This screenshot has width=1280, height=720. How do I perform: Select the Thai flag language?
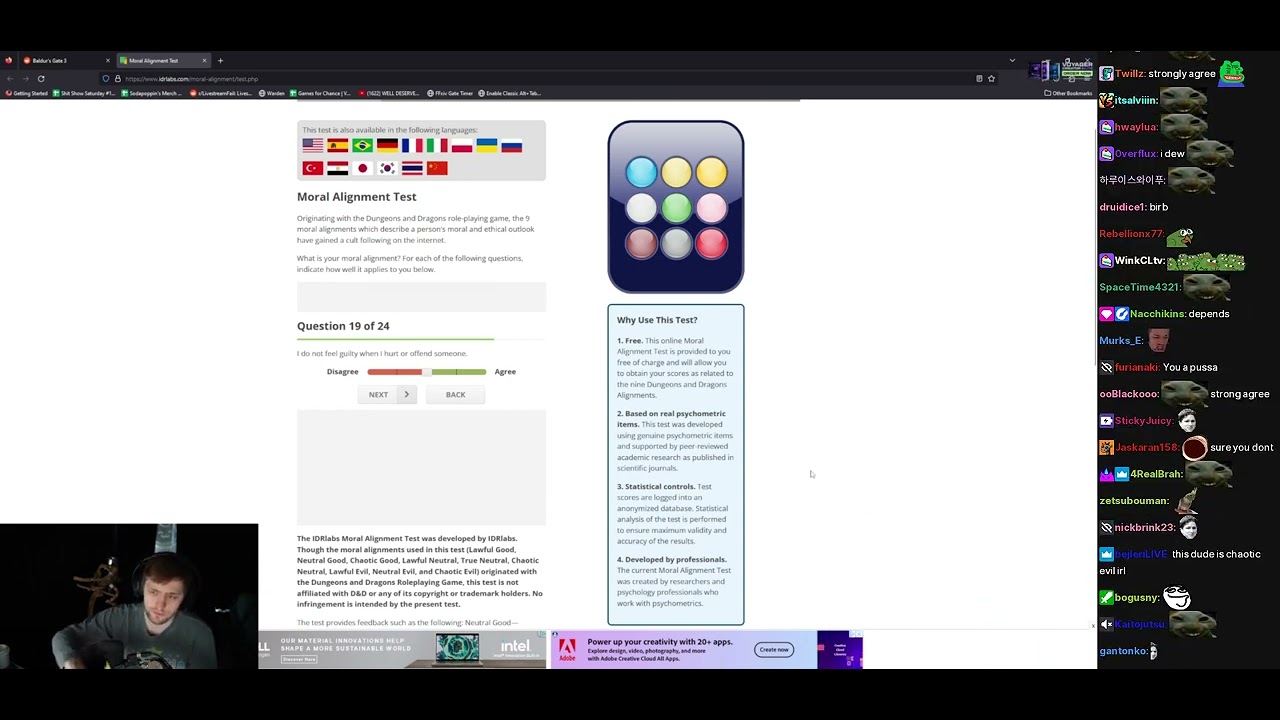coord(412,168)
